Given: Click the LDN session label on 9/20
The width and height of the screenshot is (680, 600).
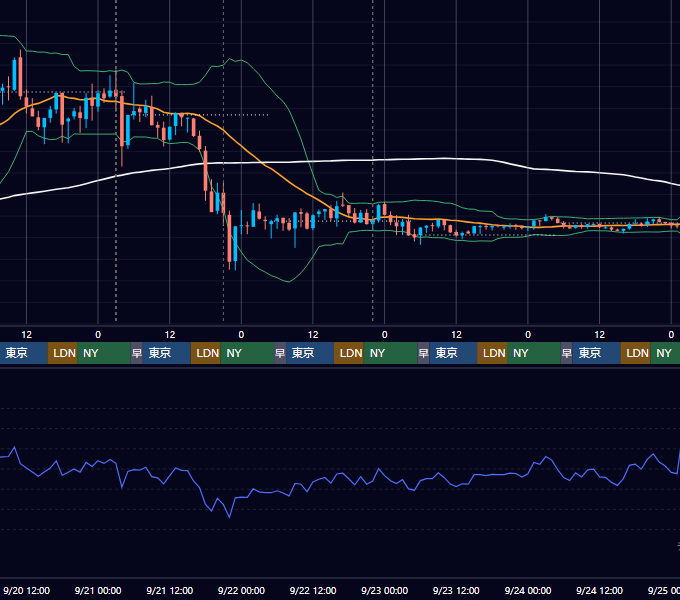Looking at the screenshot, I should click(x=64, y=353).
